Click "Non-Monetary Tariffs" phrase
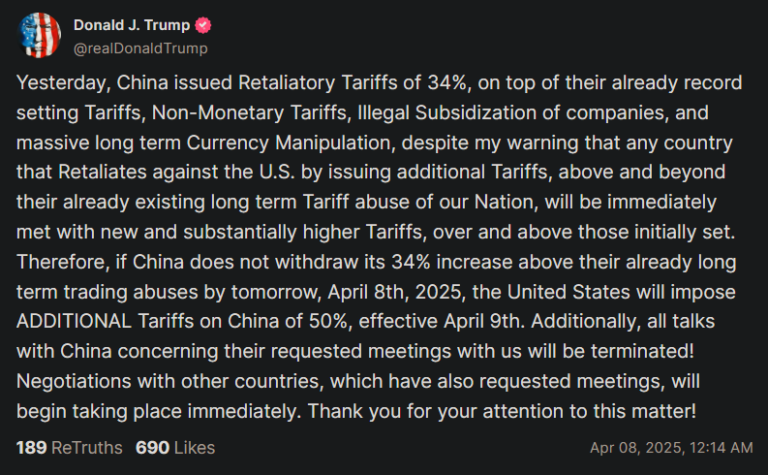The image size is (768, 475). tap(250, 113)
